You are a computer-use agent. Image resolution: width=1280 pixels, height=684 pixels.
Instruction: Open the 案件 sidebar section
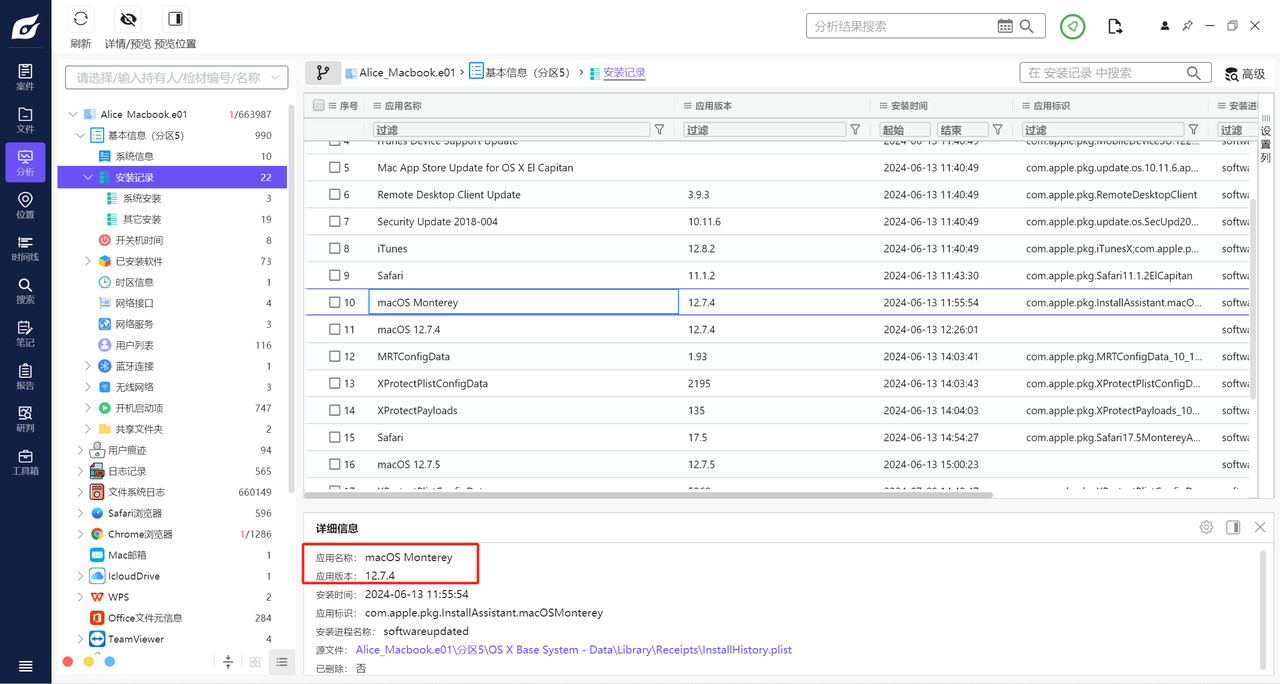(25, 77)
